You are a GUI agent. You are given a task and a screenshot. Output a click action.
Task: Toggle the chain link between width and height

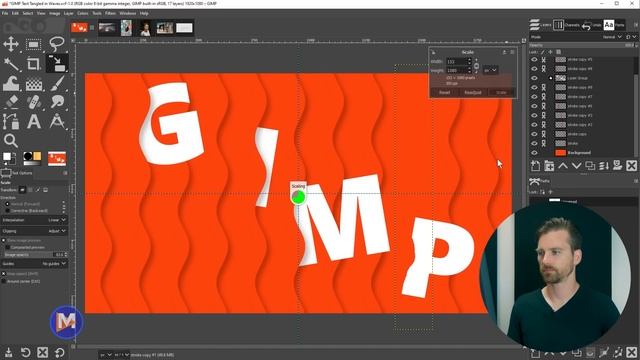click(476, 66)
